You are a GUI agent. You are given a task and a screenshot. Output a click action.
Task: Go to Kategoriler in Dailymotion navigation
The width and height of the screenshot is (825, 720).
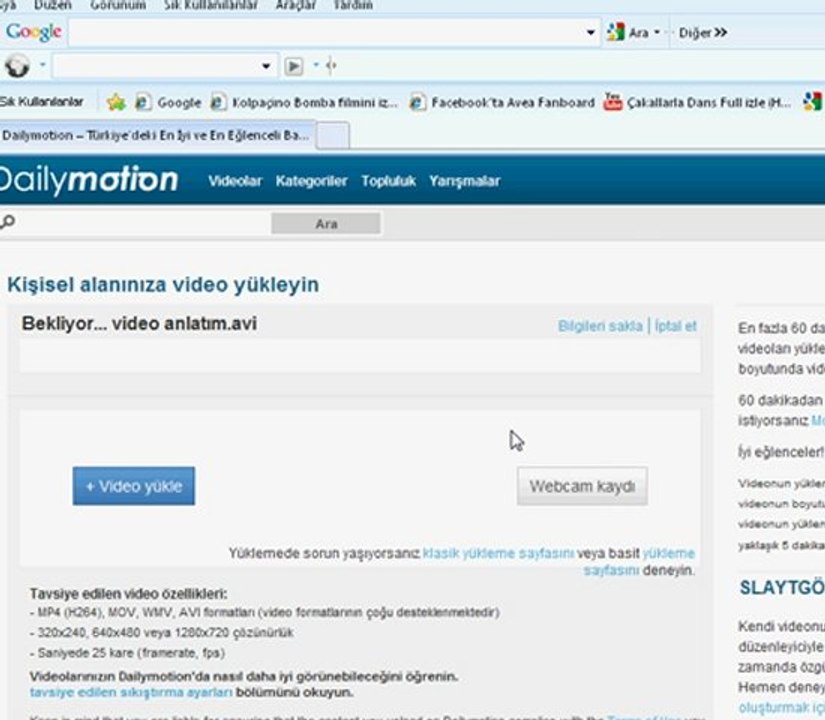click(x=311, y=181)
